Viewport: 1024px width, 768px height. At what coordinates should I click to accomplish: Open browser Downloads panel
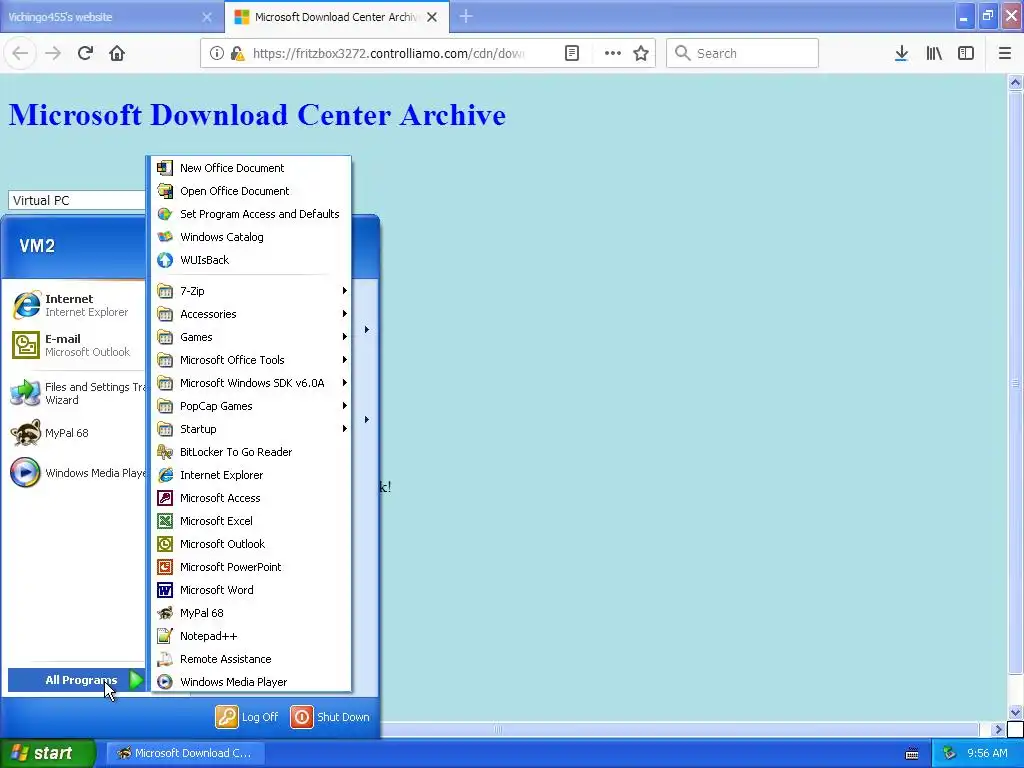[x=901, y=53]
